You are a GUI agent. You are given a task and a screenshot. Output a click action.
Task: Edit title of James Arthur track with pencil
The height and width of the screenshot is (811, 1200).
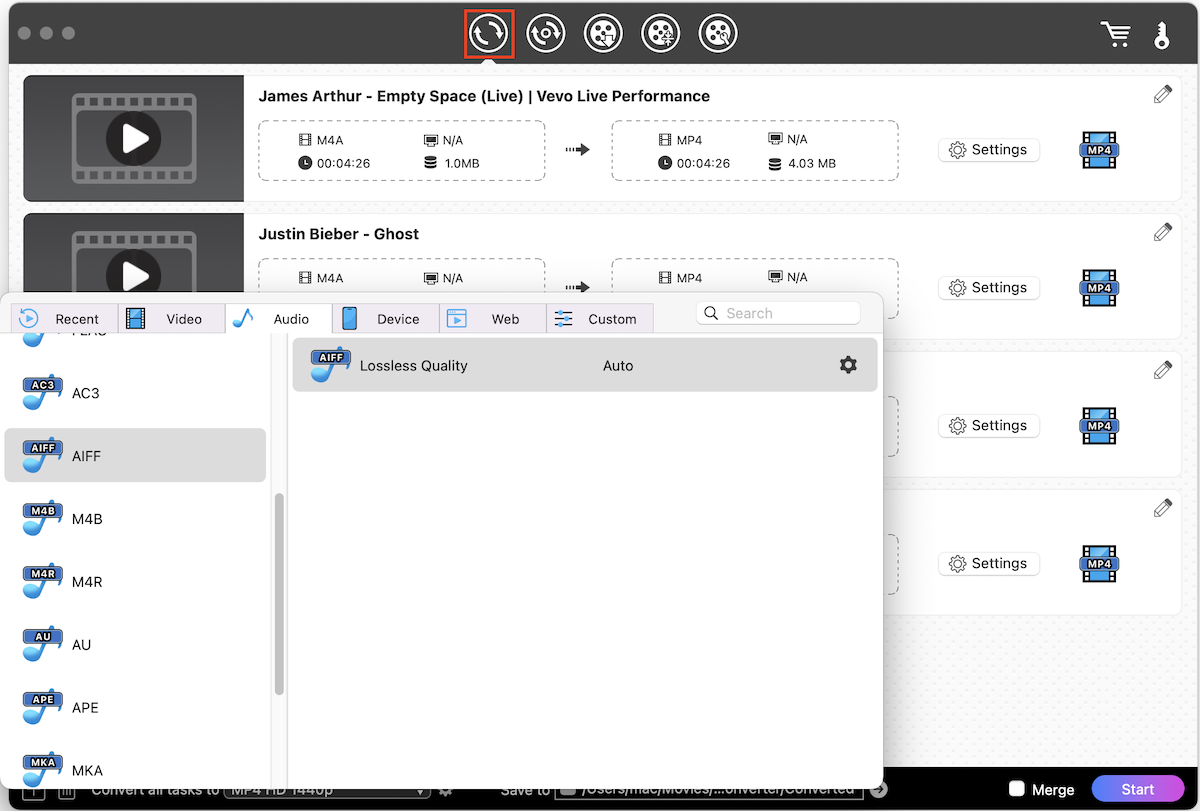[x=1162, y=95]
